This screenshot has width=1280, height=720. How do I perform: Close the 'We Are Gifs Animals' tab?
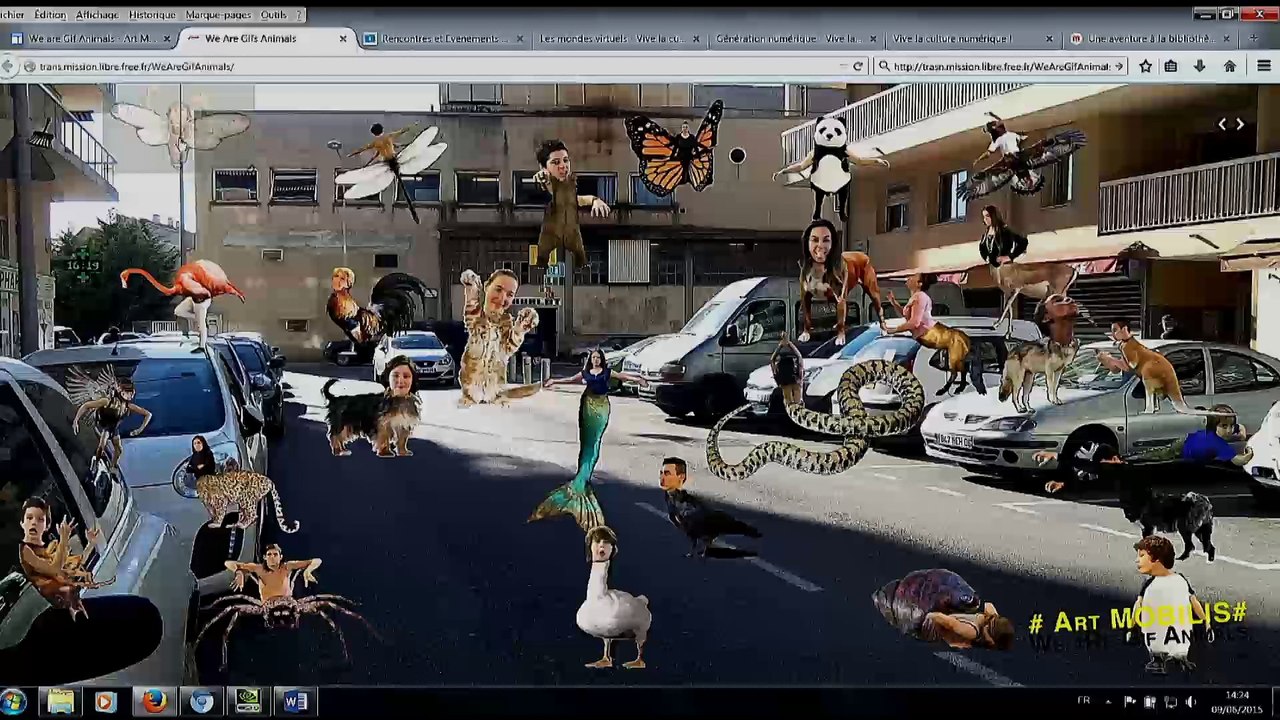pyautogui.click(x=343, y=39)
